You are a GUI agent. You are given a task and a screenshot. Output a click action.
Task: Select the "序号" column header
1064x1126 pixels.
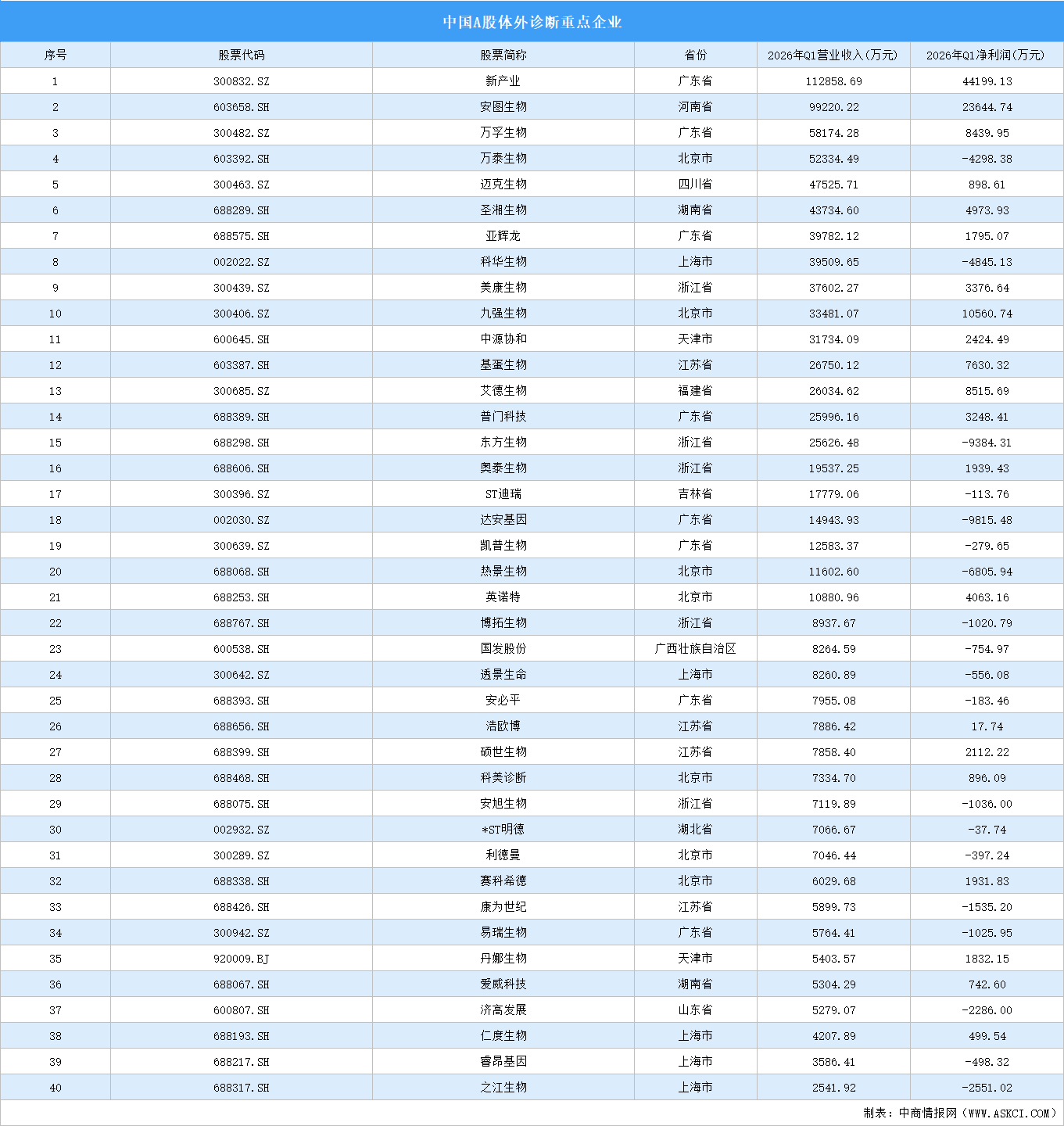point(56,55)
